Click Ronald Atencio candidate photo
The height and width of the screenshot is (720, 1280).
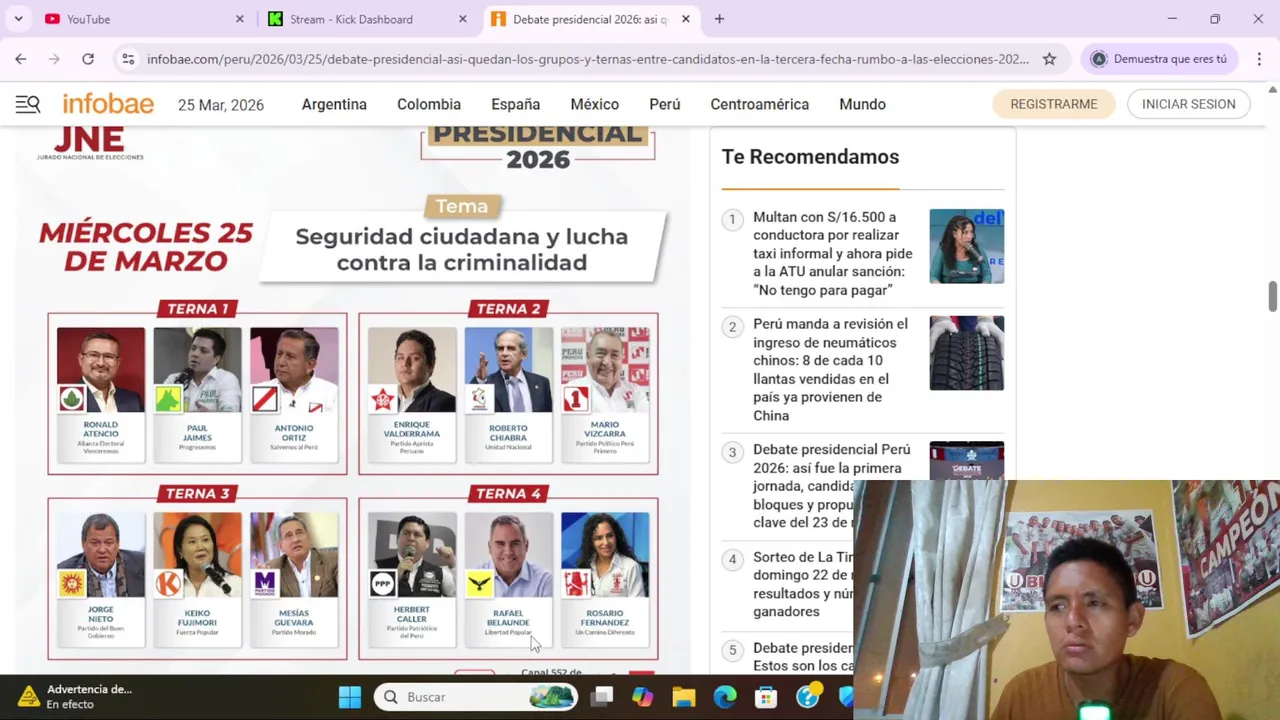coord(100,370)
